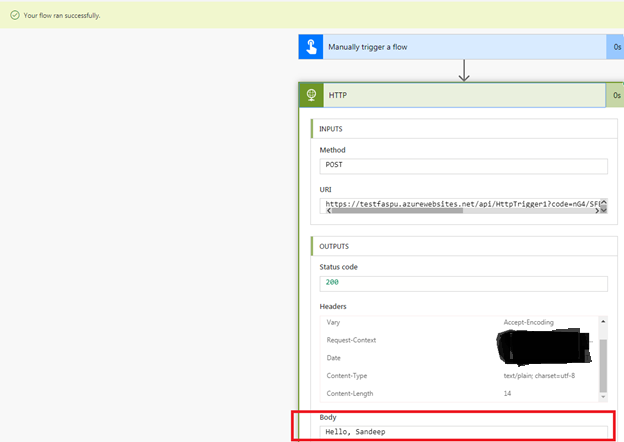The image size is (624, 442).
Task: Click the Date header name
Action: point(333,358)
